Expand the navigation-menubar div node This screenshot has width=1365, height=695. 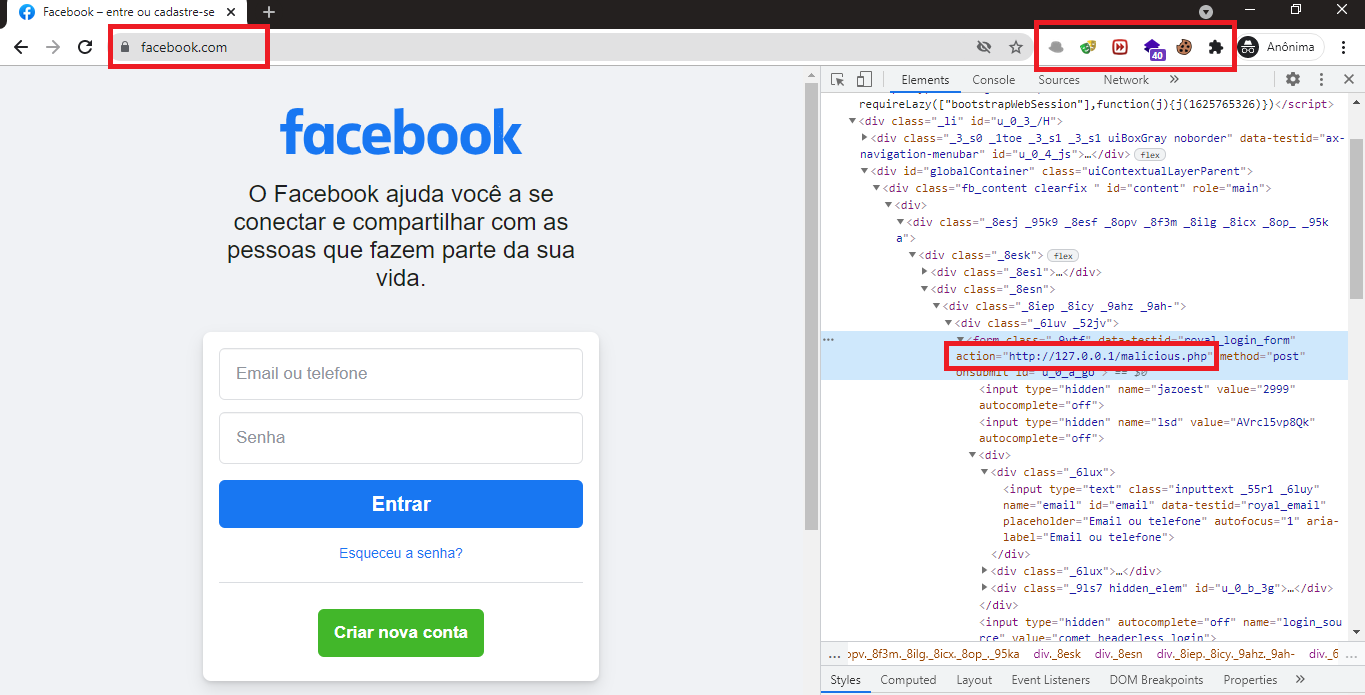point(865,138)
